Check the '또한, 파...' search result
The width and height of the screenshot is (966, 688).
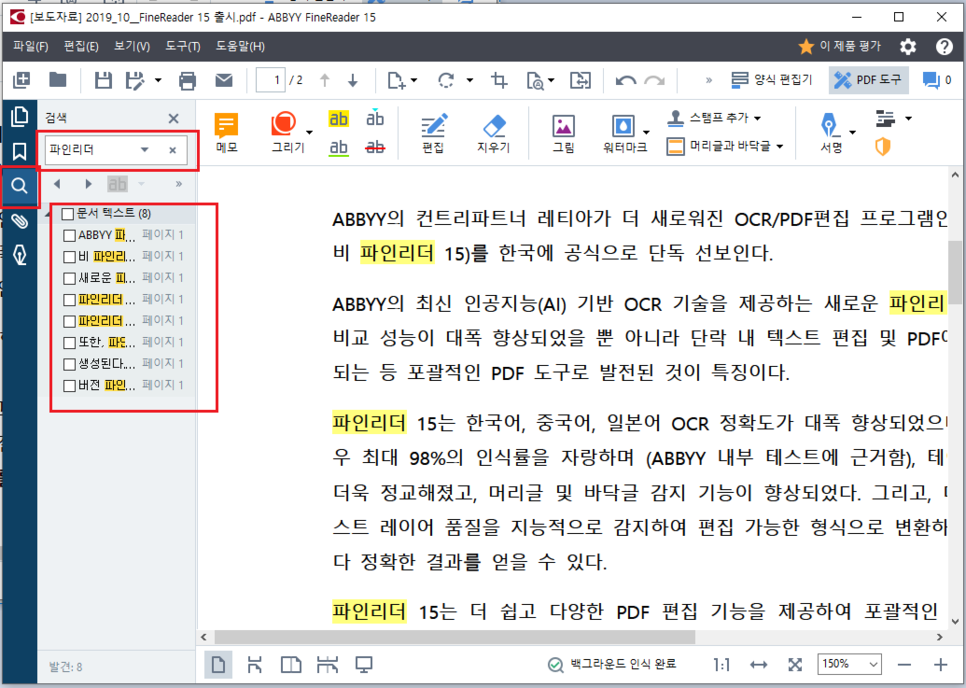point(70,342)
